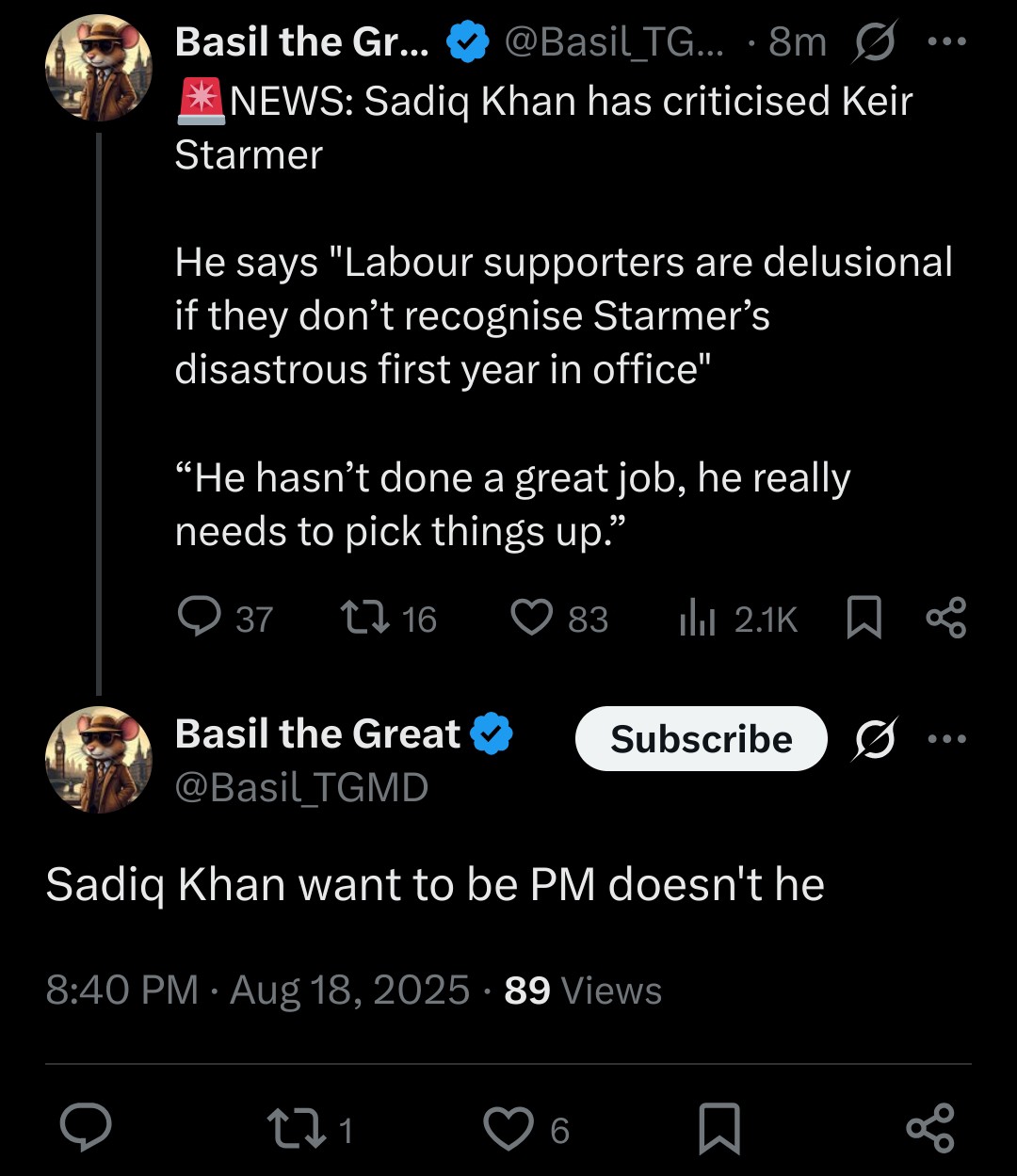The image size is (1017, 1176).
Task: Share the main tweet
Action: click(930, 1128)
